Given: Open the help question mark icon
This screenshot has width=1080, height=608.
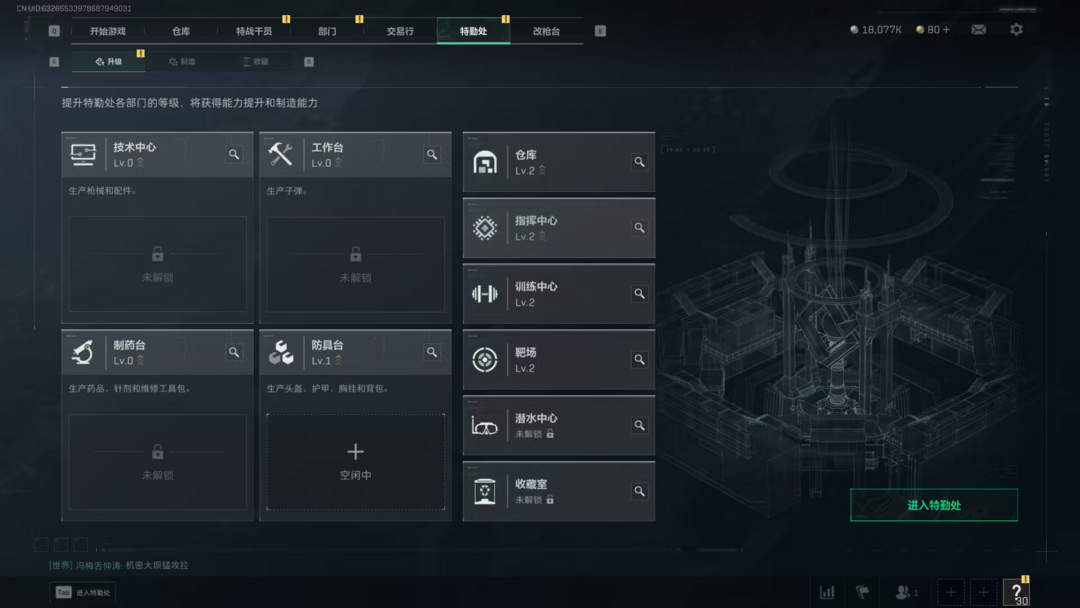Looking at the screenshot, I should click(1017, 592).
